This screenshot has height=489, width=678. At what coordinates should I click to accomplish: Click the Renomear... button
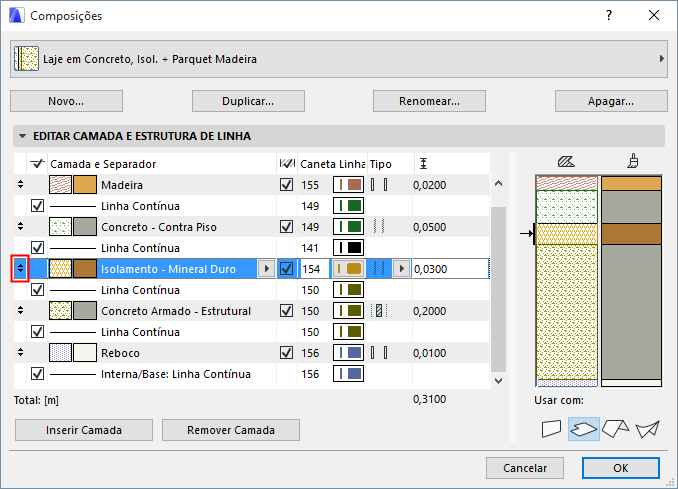tap(429, 101)
